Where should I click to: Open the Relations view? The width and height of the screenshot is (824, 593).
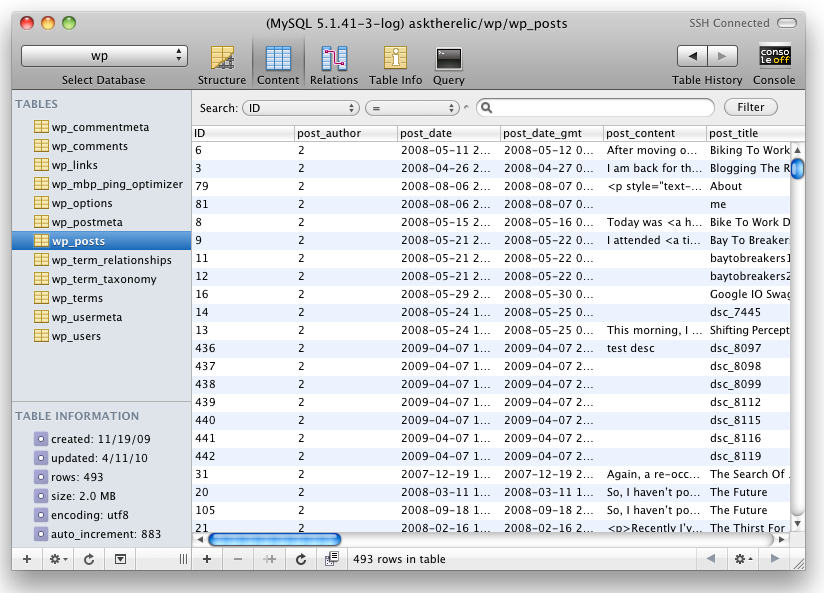(334, 64)
